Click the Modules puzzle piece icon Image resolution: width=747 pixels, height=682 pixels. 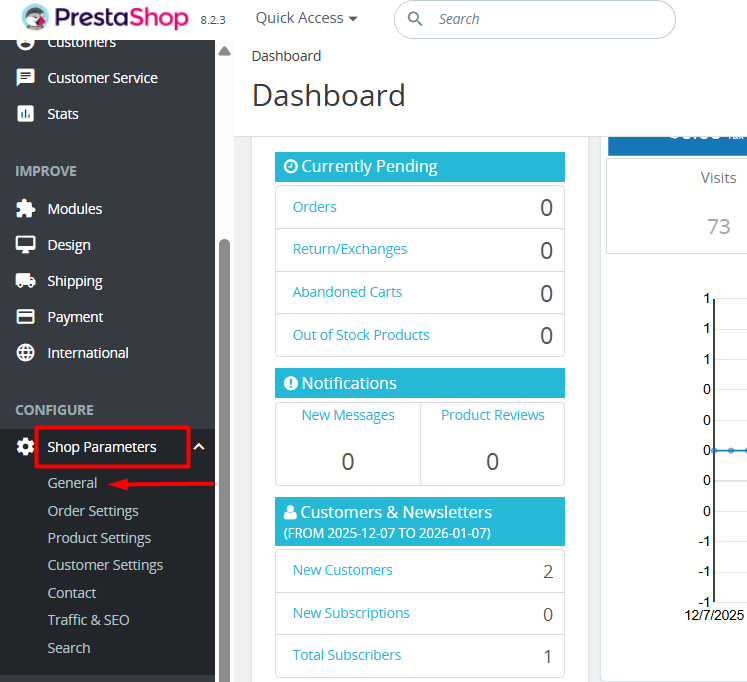[26, 209]
